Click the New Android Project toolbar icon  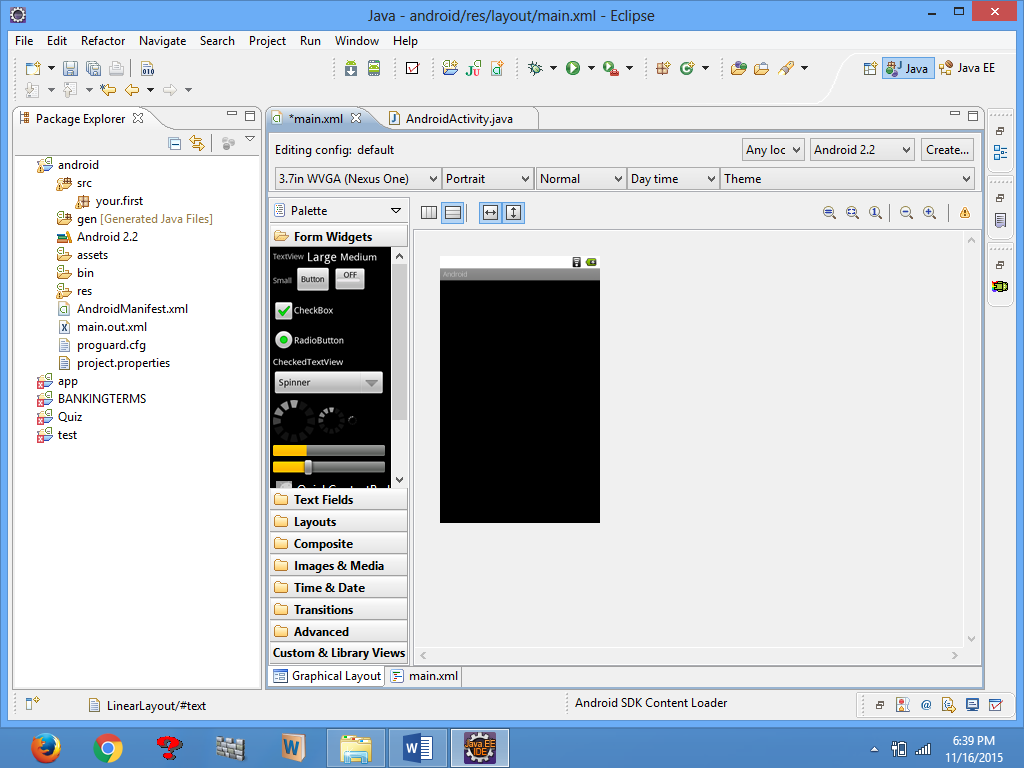point(448,68)
